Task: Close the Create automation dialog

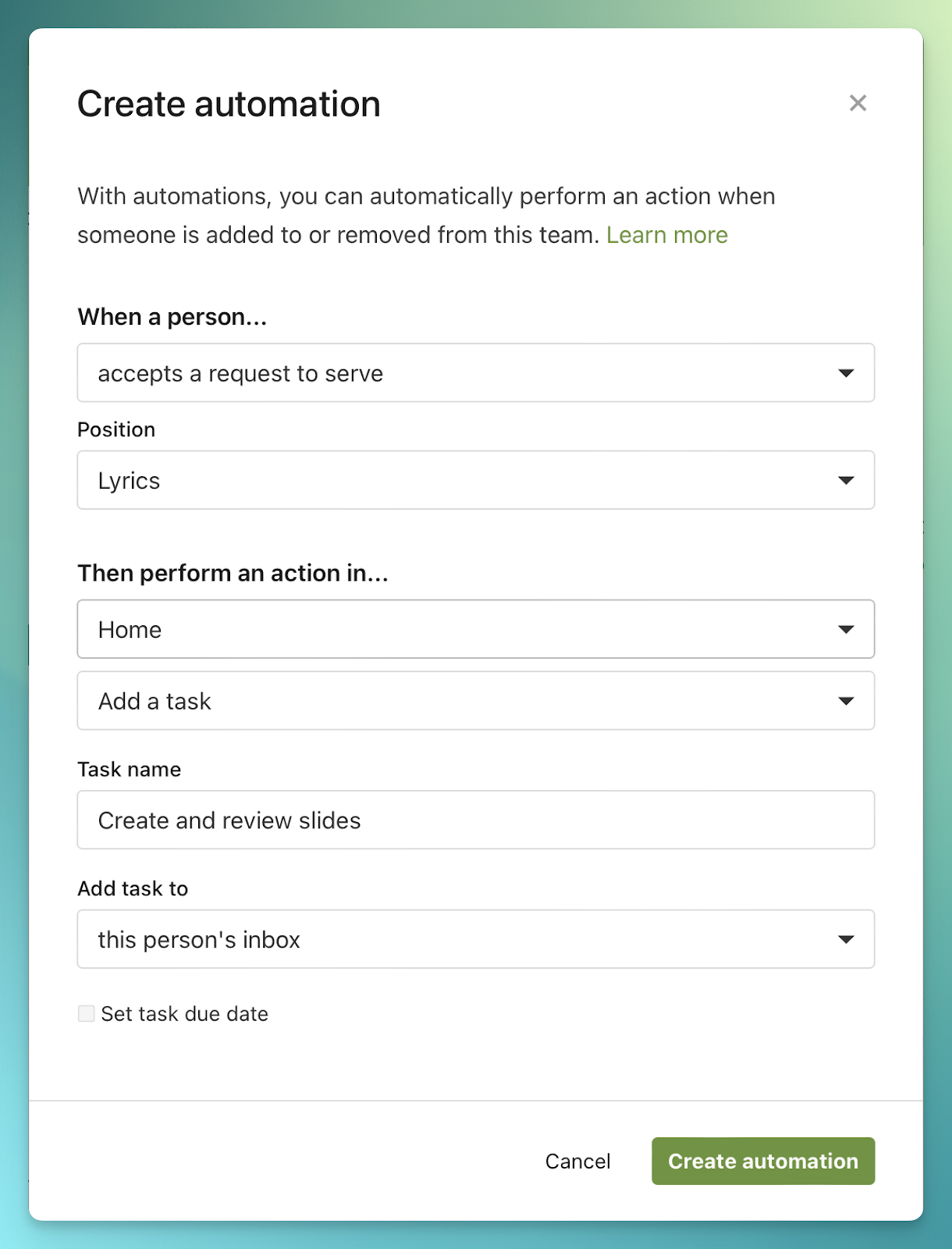Action: (858, 103)
